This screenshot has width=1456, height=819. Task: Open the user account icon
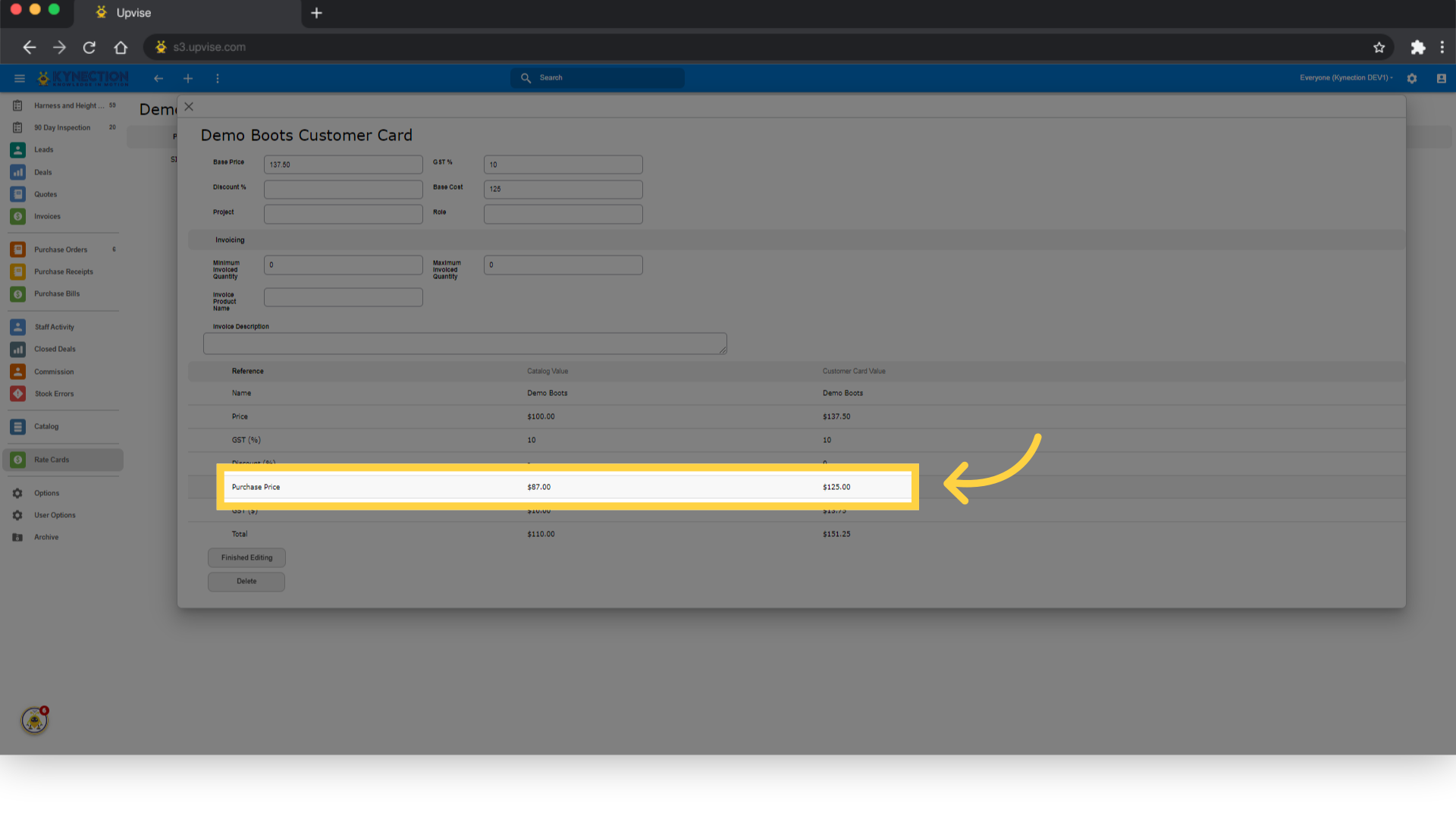(1442, 78)
